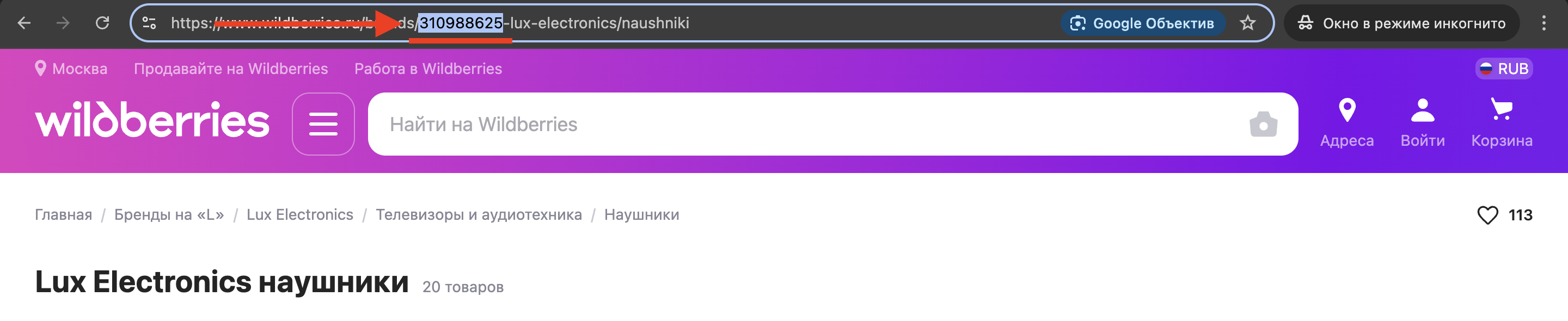Go to the Главная breadcrumb
The height and width of the screenshot is (321, 1568).
click(63, 214)
